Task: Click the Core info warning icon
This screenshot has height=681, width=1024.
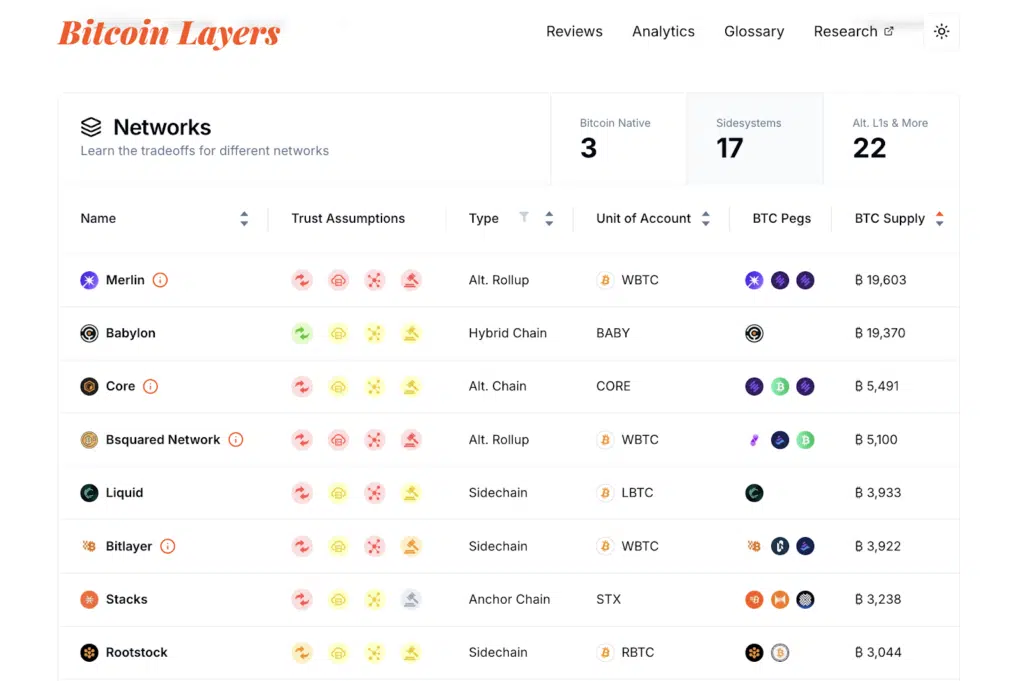Action: pyautogui.click(x=150, y=386)
